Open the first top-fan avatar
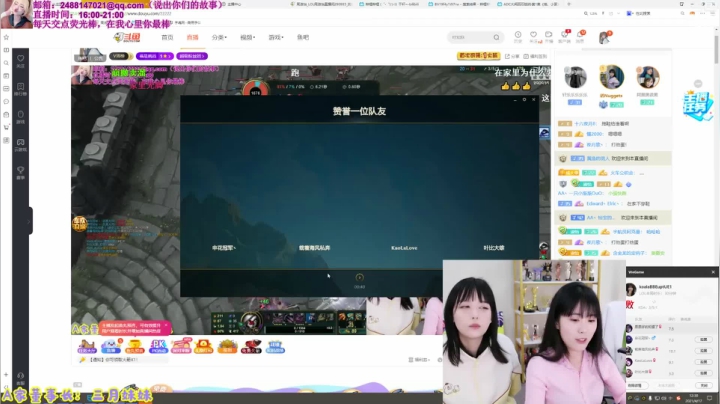Image resolution: width=720 pixels, height=404 pixels. click(x=575, y=77)
